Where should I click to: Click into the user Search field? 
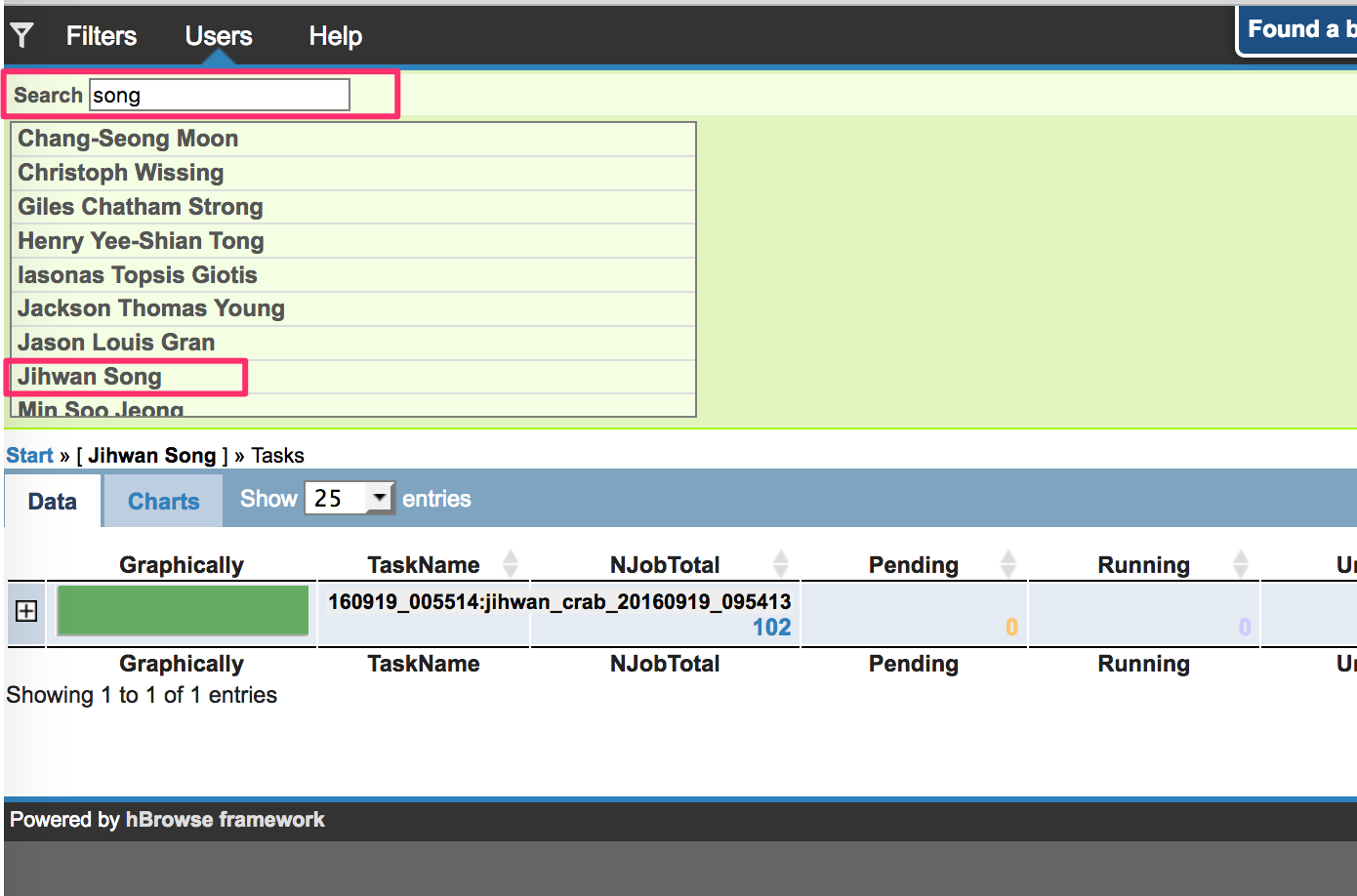(220, 96)
